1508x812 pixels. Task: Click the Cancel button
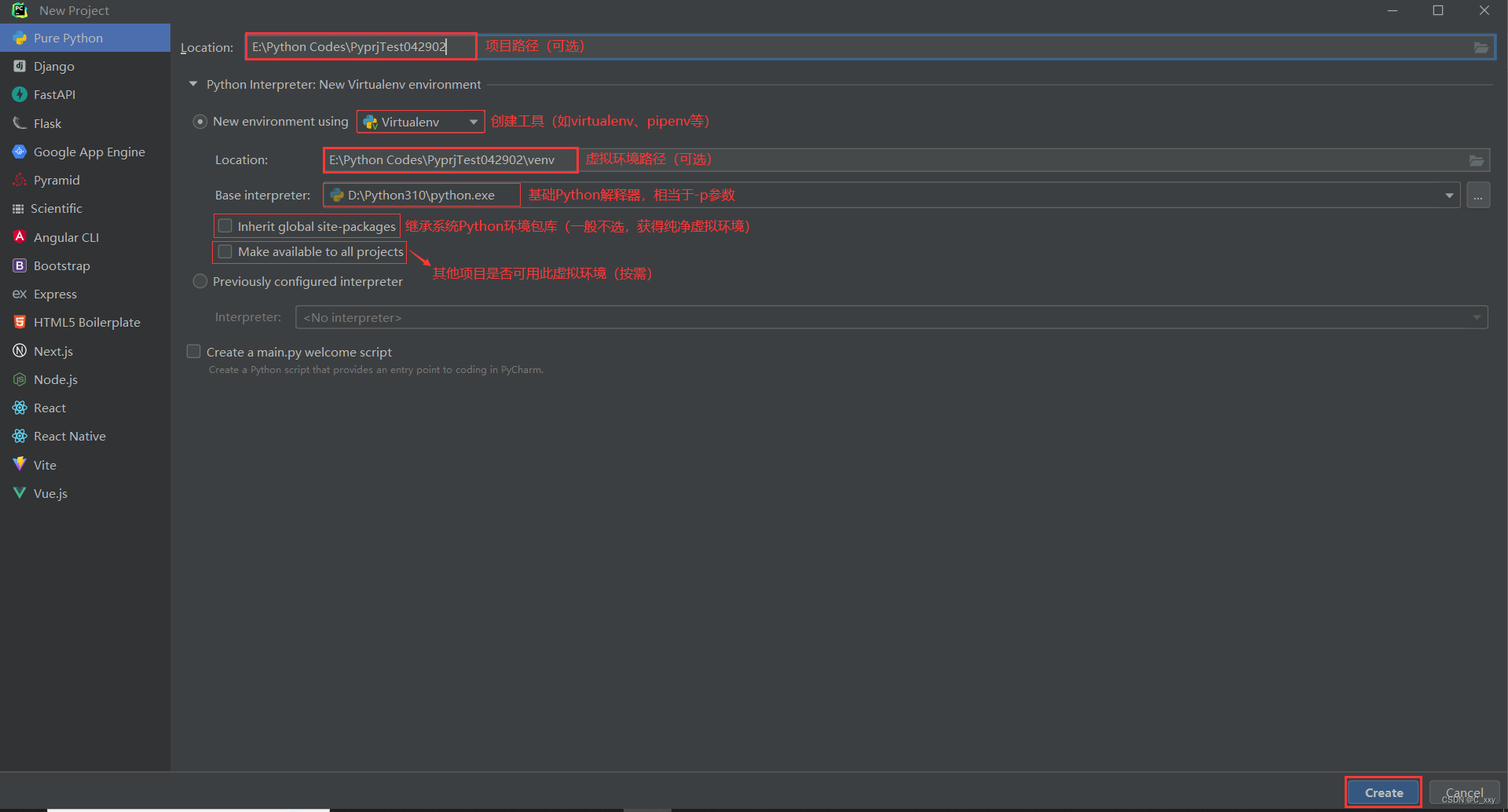point(1465,792)
